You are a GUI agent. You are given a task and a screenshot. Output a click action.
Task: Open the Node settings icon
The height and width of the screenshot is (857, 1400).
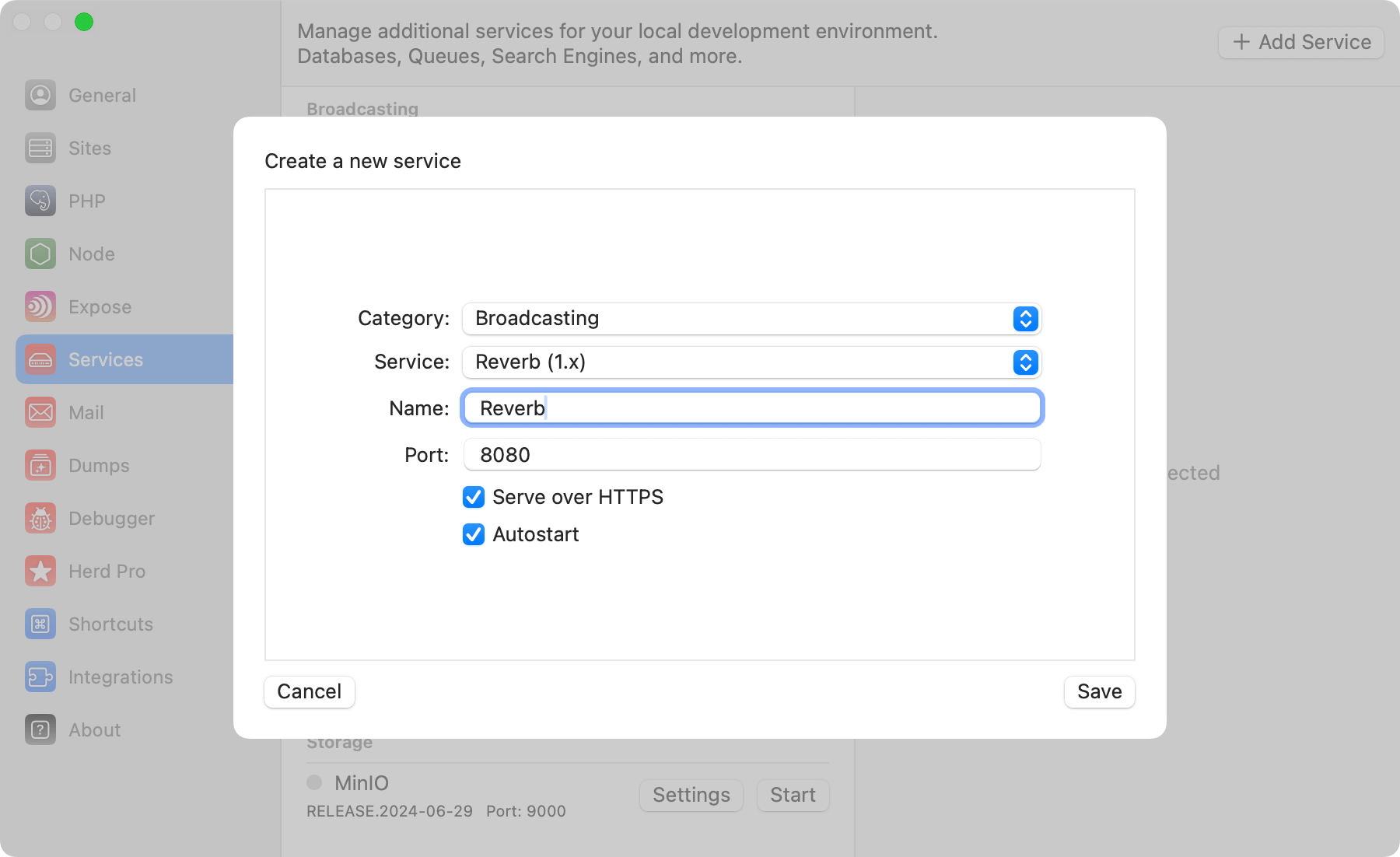point(40,254)
